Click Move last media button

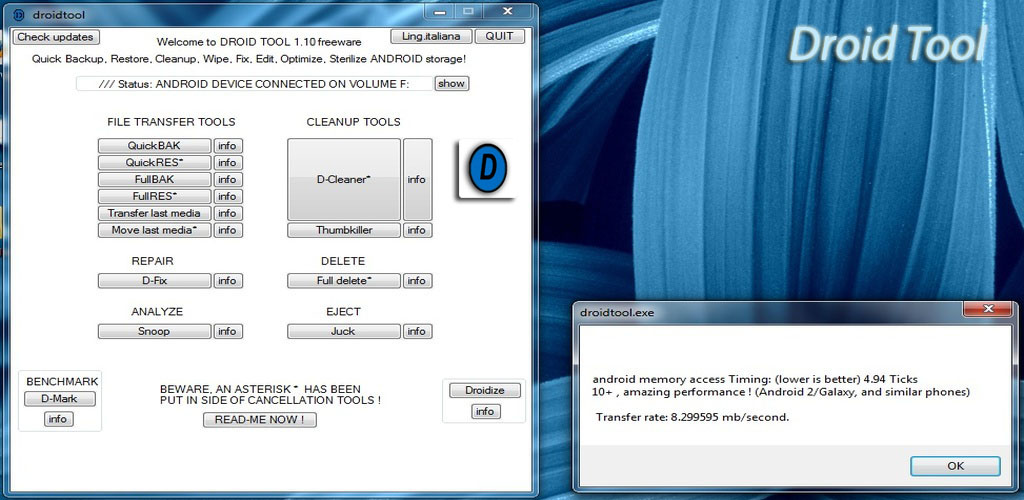155,230
